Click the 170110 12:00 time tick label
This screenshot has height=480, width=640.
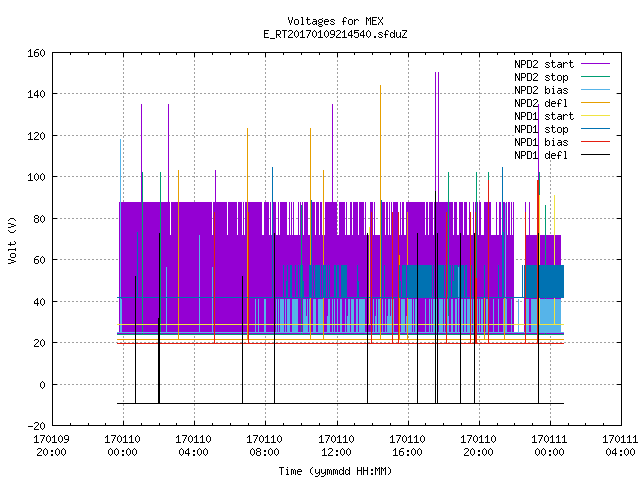336,446
